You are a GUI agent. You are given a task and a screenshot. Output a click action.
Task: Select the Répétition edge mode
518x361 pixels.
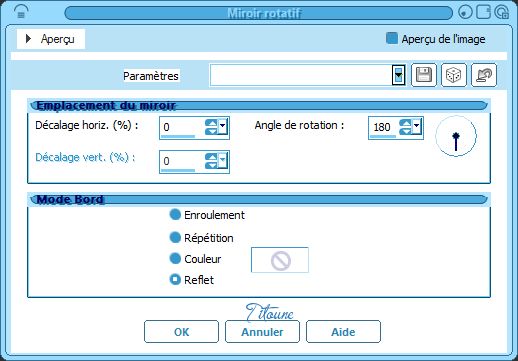pos(175,237)
